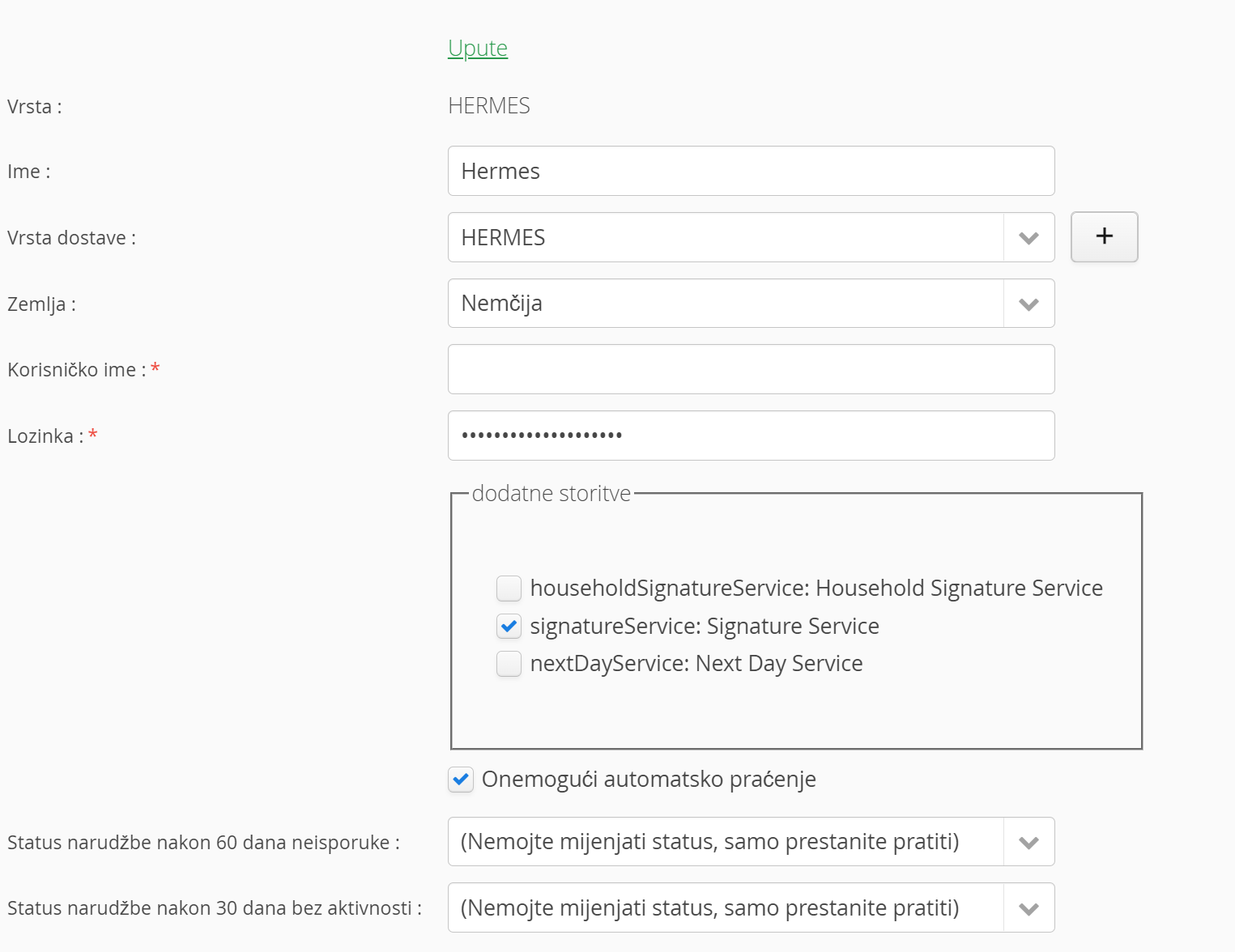The height and width of the screenshot is (952, 1235).
Task: Click the Household Signature Service label text
Action: [x=816, y=589]
